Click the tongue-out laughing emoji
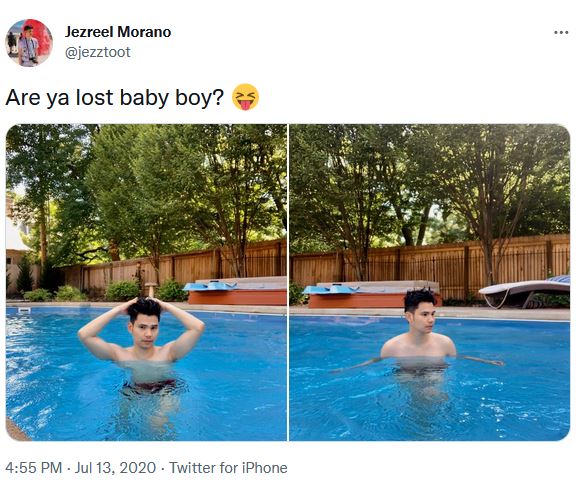576x485 pixels. 245,97
